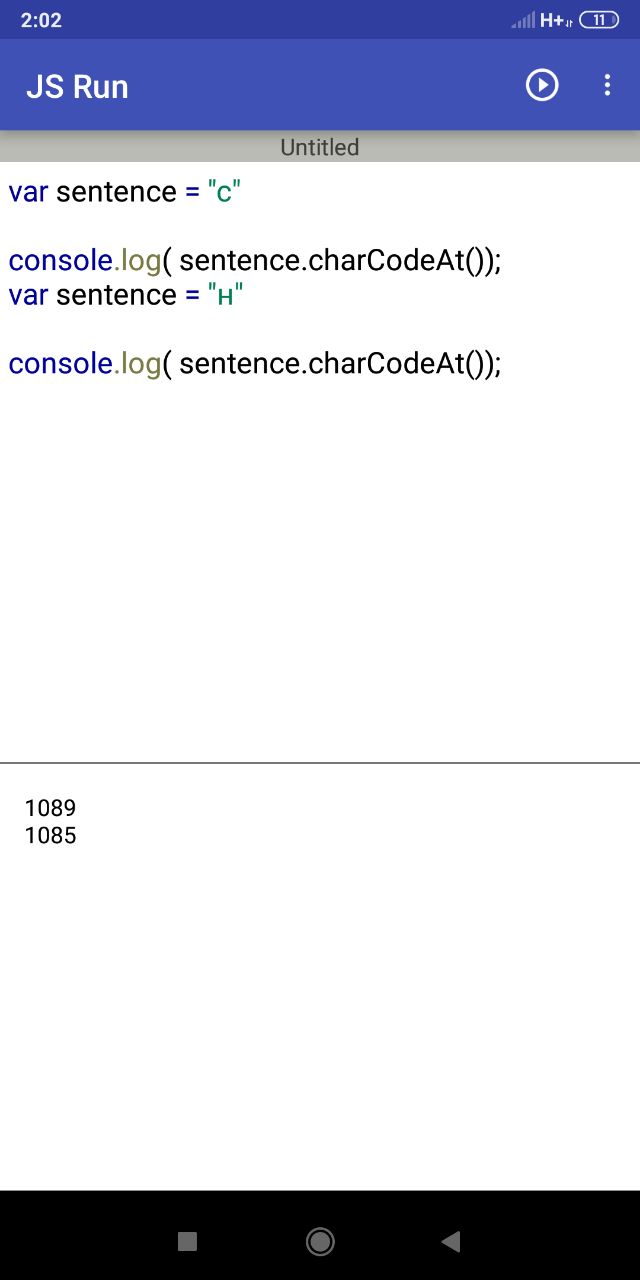Image resolution: width=640 pixels, height=1280 pixels.
Task: Select the 1085 output line
Action: pyautogui.click(x=50, y=835)
